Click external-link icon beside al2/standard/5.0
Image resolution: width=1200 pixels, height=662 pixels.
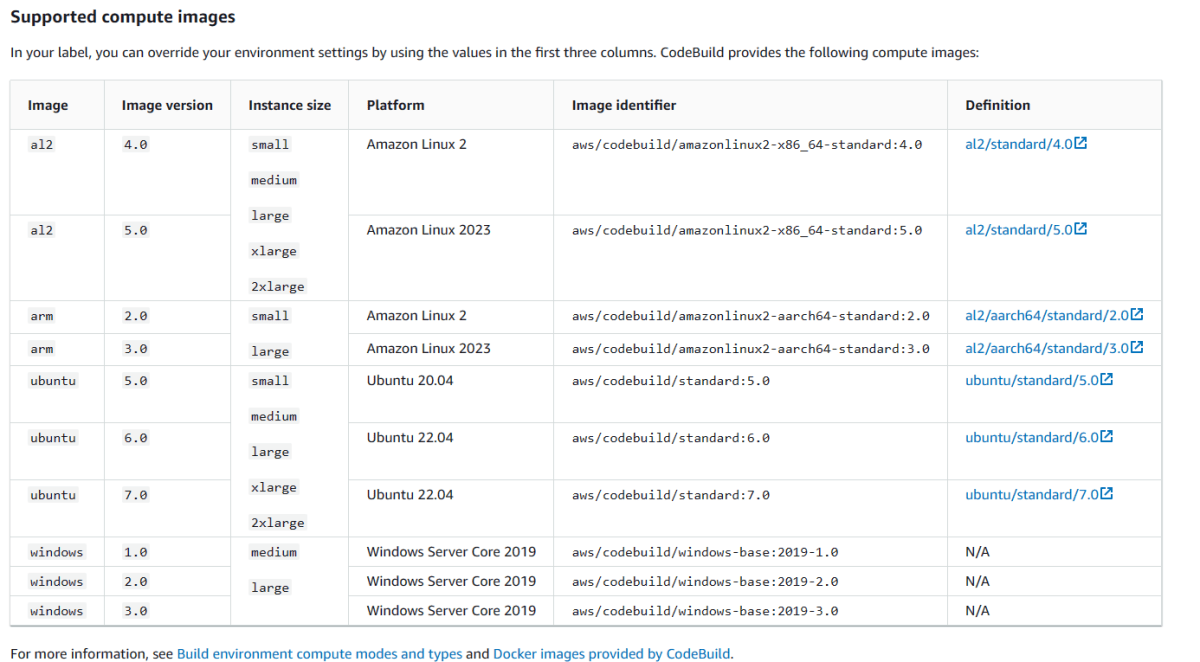click(1081, 229)
